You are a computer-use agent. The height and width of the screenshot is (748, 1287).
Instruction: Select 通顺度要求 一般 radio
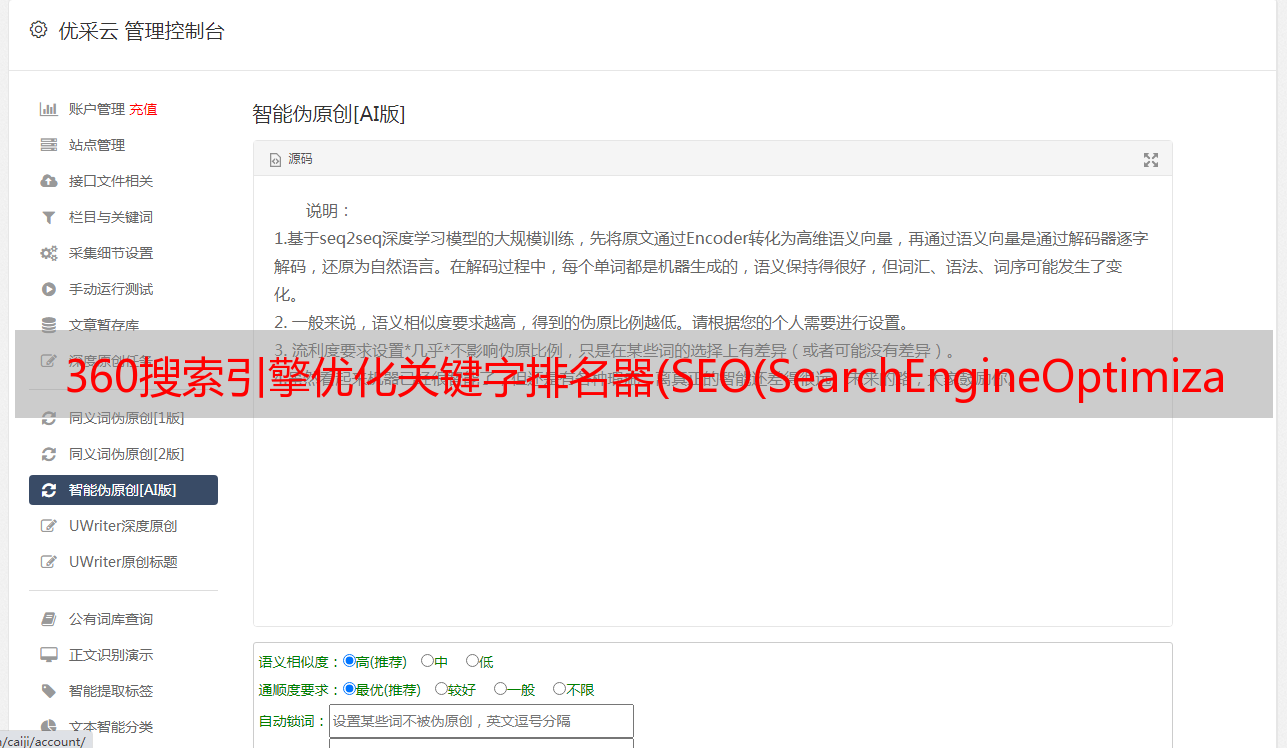pyautogui.click(x=500, y=689)
